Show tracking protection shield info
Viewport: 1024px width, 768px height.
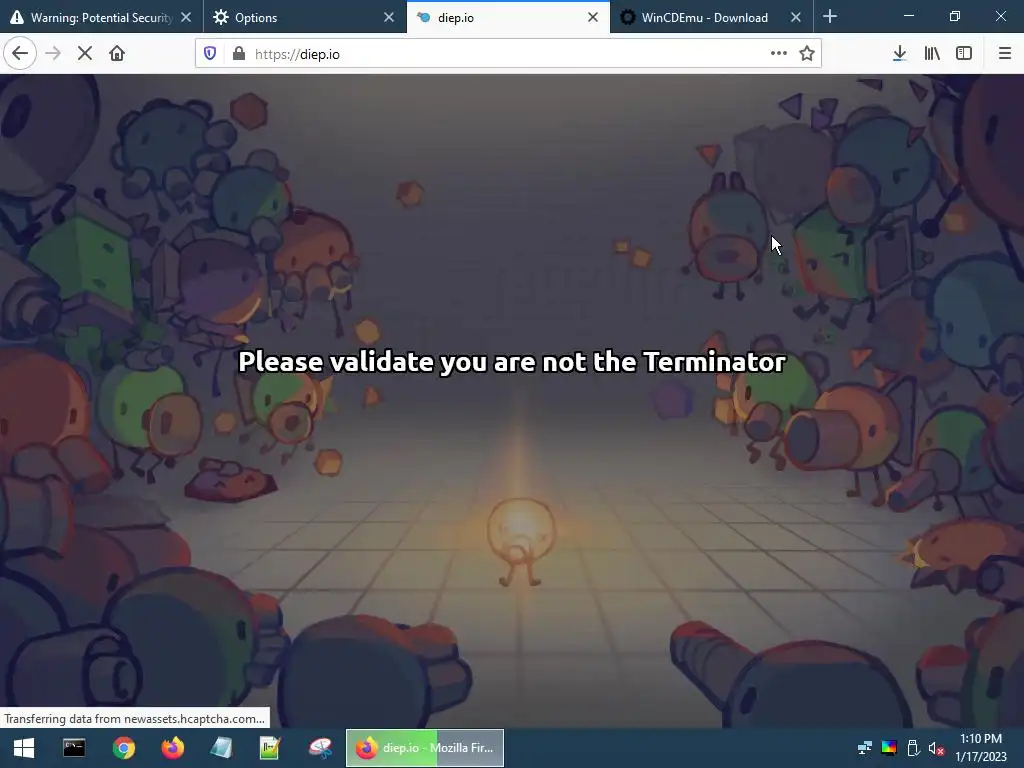(x=210, y=54)
